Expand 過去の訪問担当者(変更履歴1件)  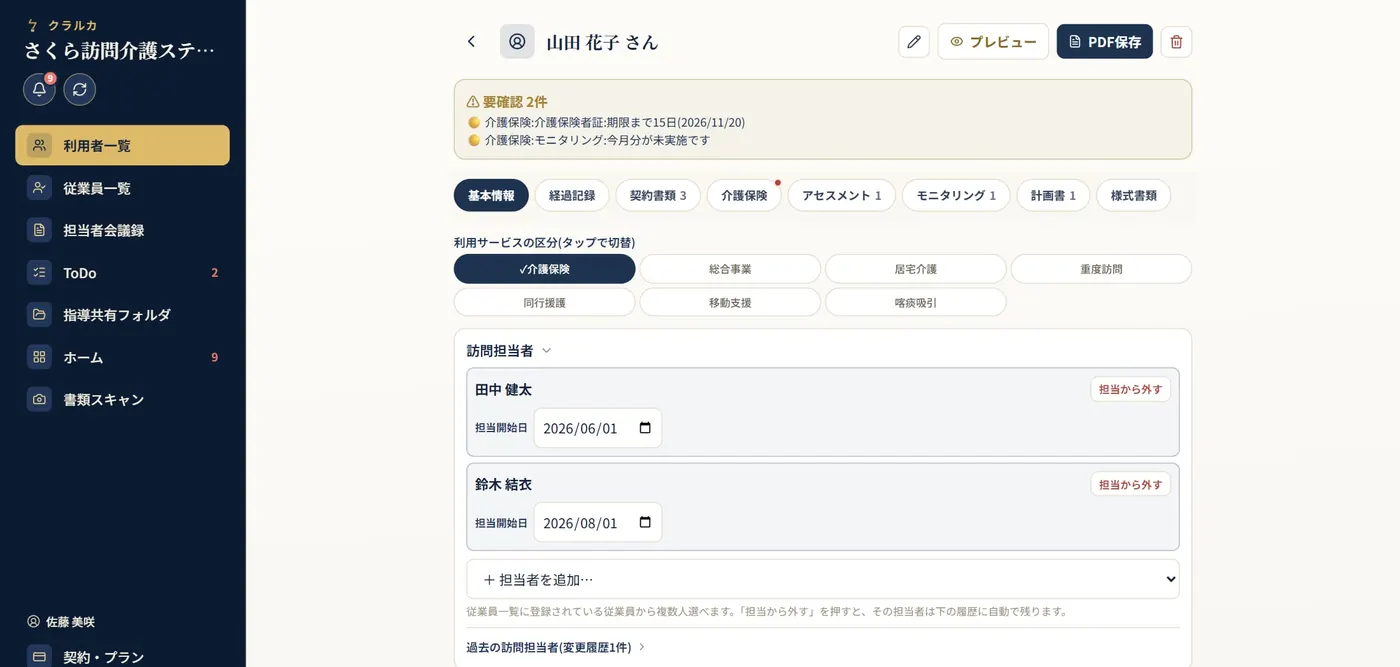click(556, 647)
